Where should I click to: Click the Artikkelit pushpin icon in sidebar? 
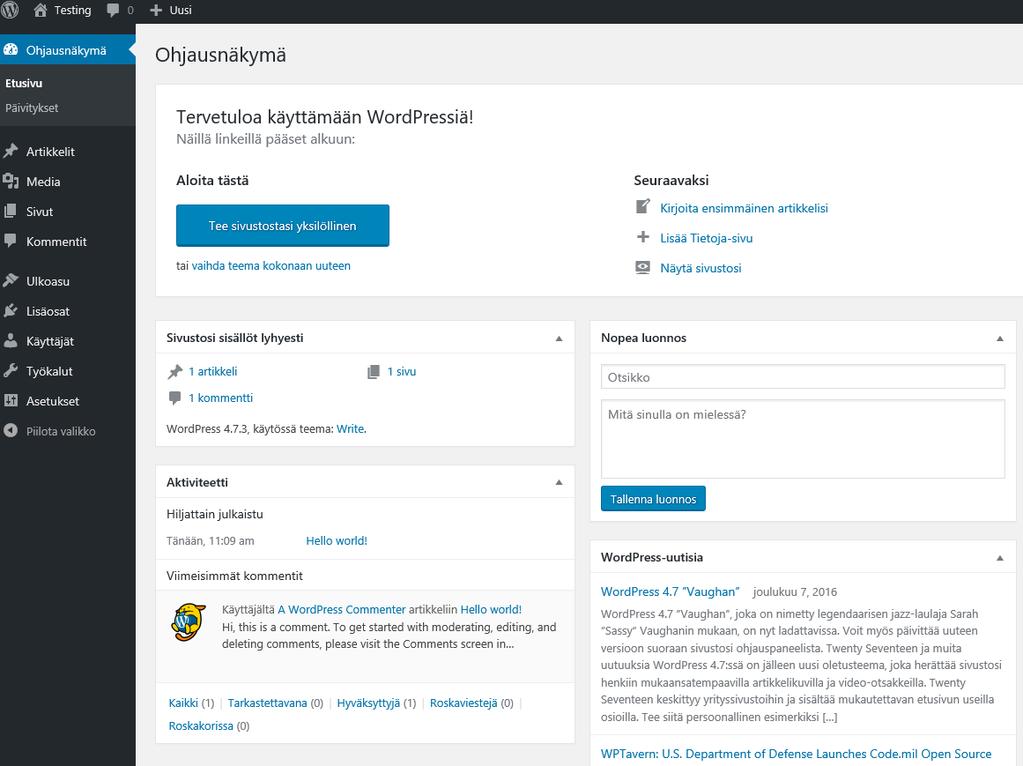(10, 151)
